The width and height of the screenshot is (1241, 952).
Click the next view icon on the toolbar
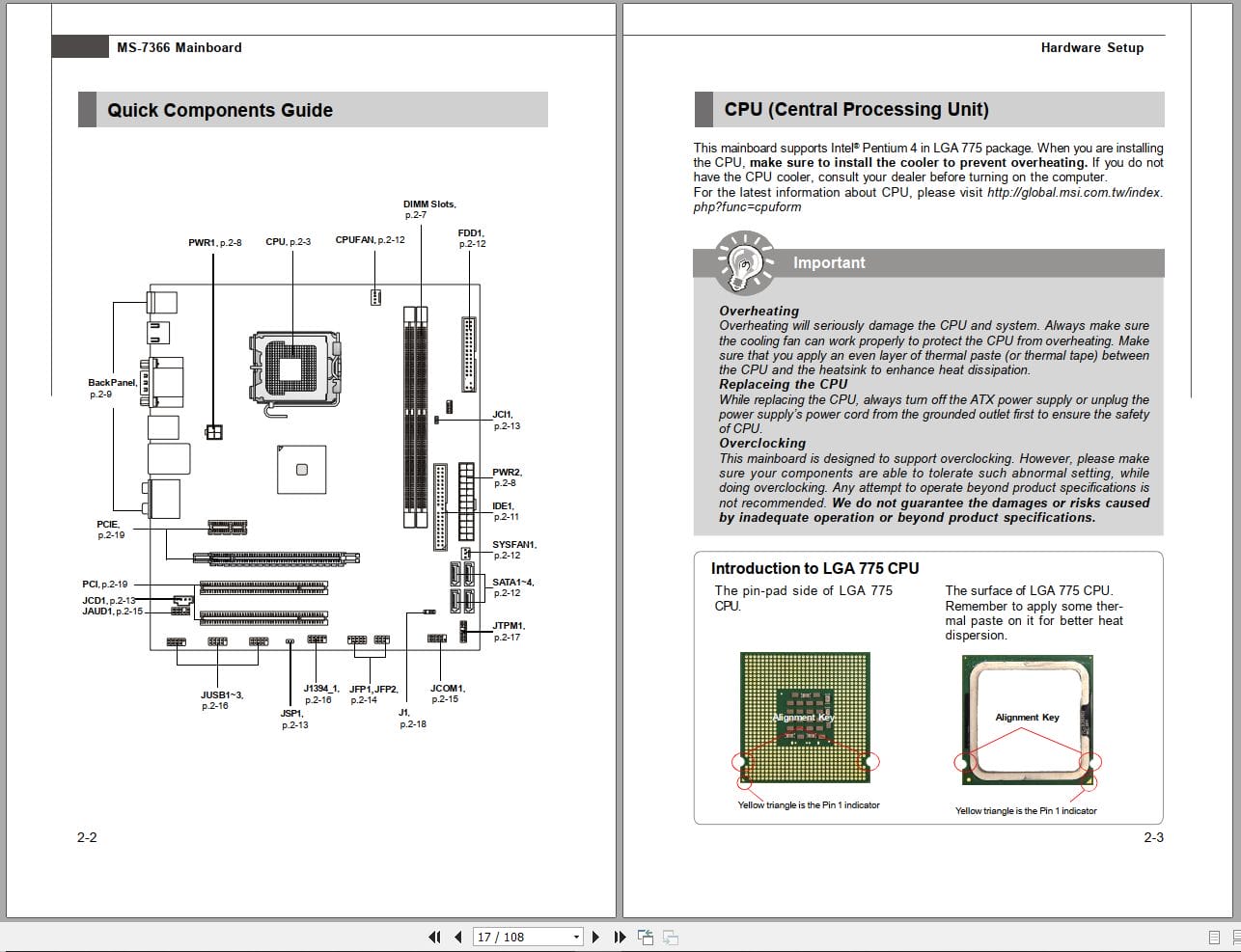pyautogui.click(x=670, y=937)
